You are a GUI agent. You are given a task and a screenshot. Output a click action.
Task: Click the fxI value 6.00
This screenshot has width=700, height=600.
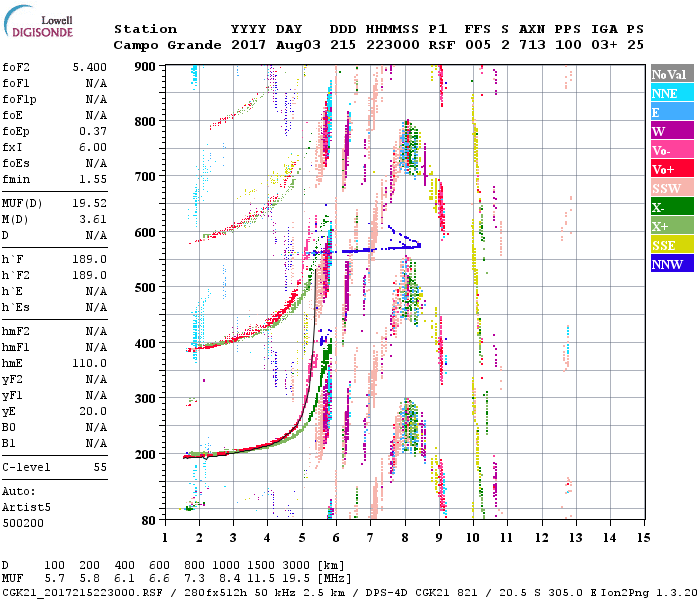(x=93, y=147)
